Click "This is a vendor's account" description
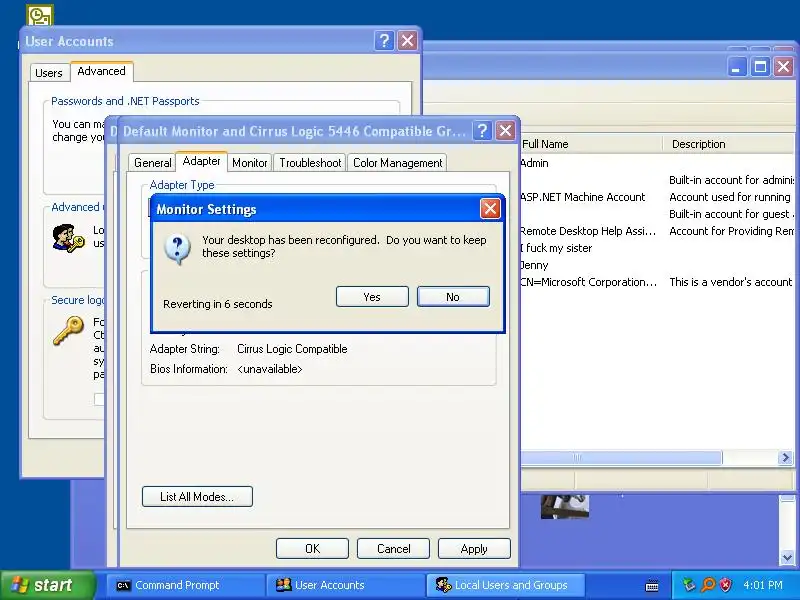 (731, 282)
